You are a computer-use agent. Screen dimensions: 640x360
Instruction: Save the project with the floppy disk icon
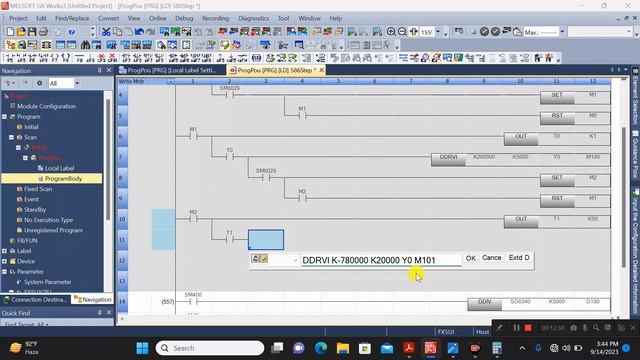pyautogui.click(x=32, y=31)
